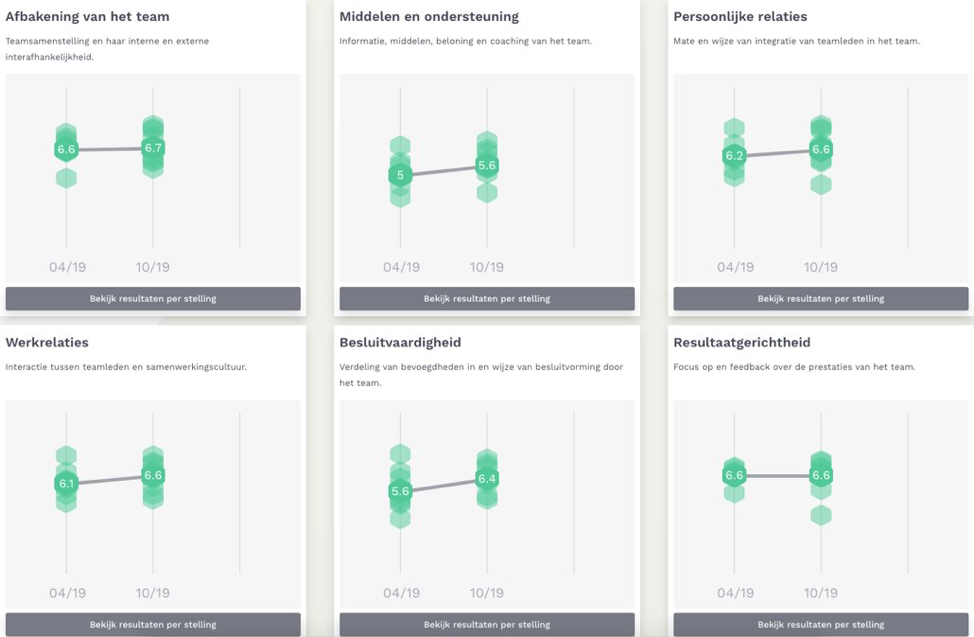Open 'Bekijk resultaten per stelling' under Resultaatgerichtheid

tap(820, 624)
